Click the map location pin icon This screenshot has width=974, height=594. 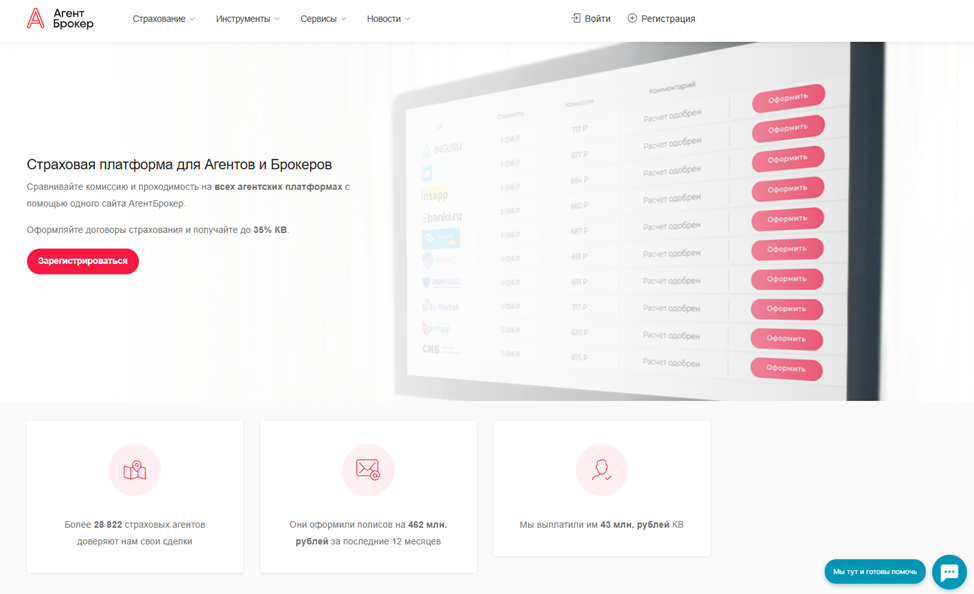135,470
